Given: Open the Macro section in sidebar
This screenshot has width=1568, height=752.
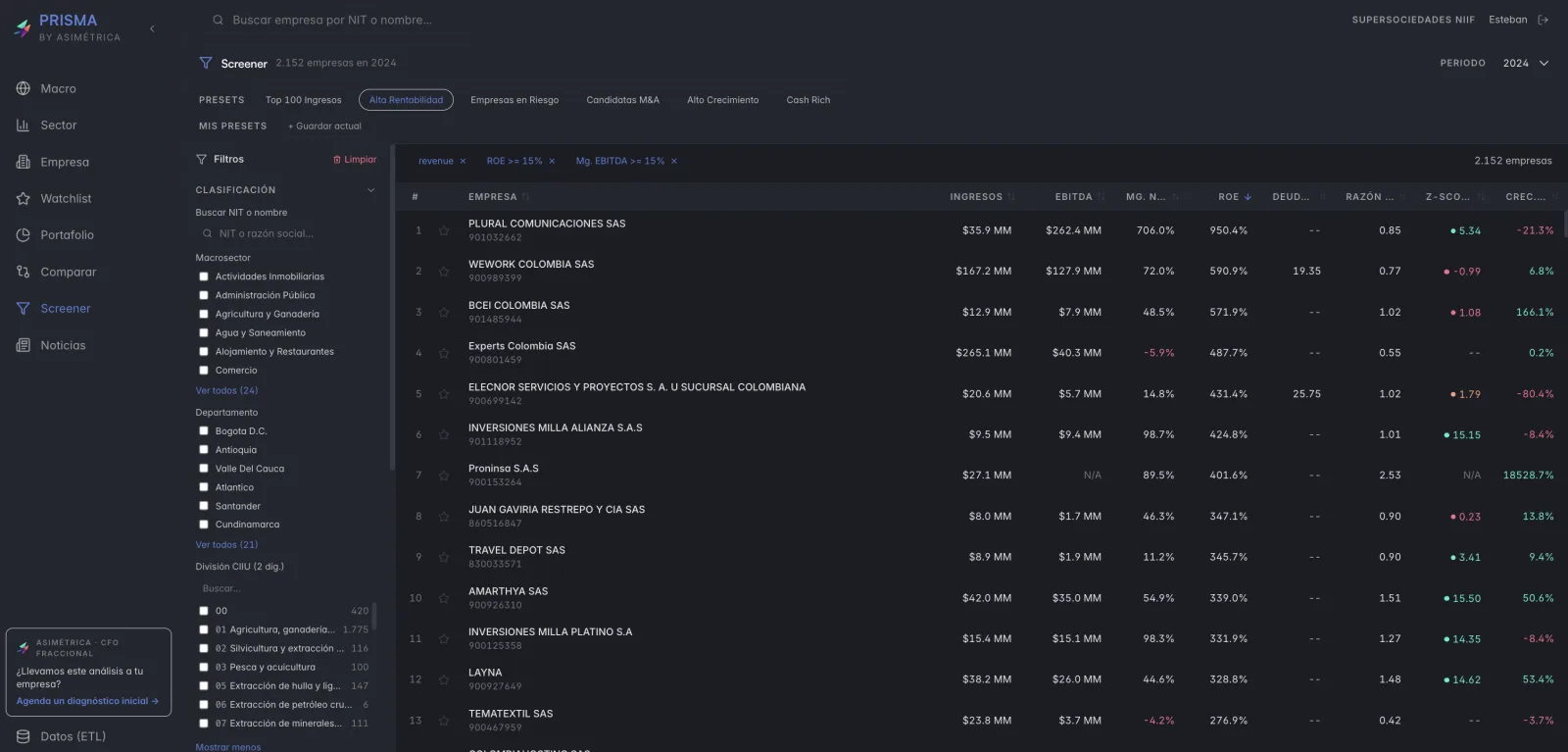Looking at the screenshot, I should coord(59,88).
